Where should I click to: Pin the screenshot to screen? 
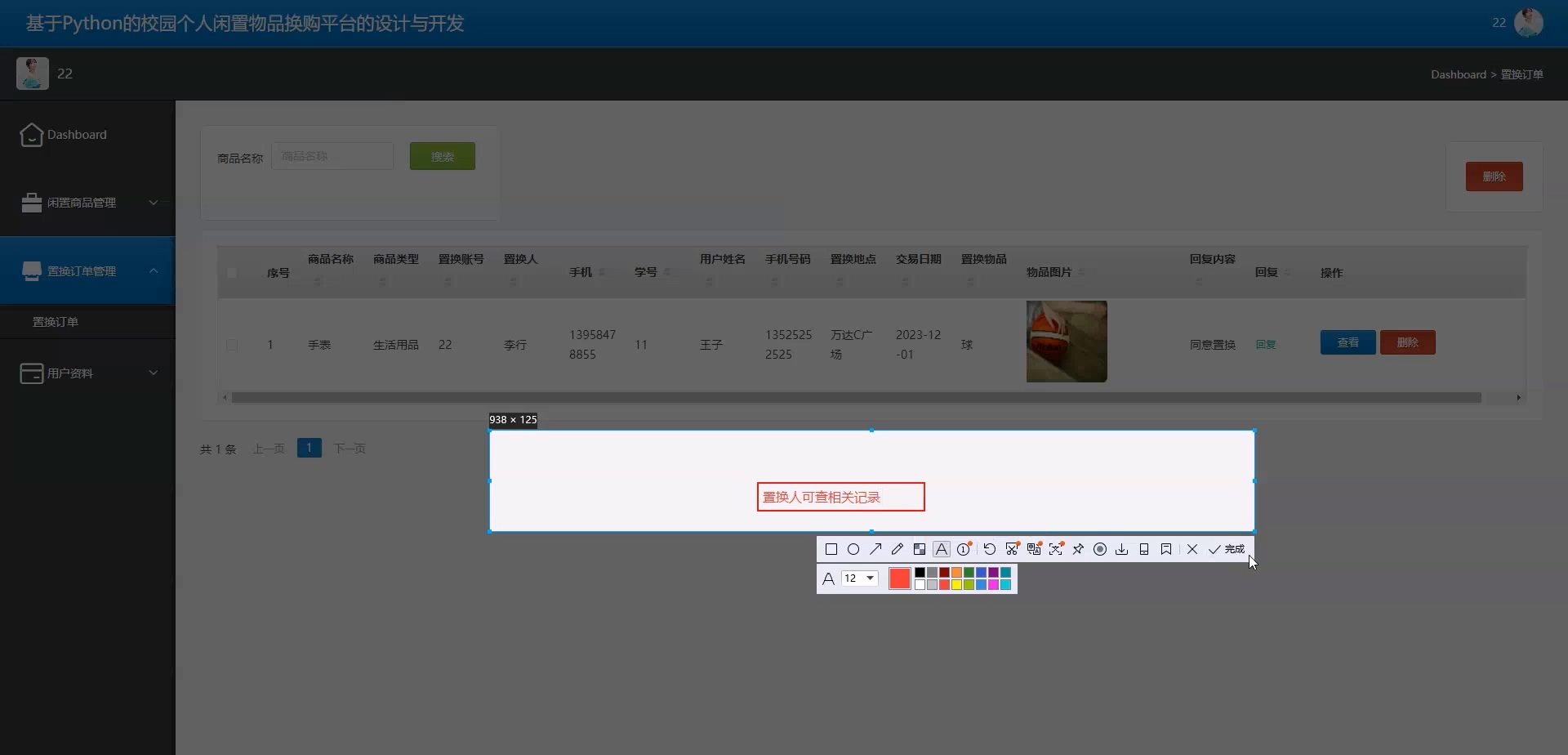point(1078,549)
